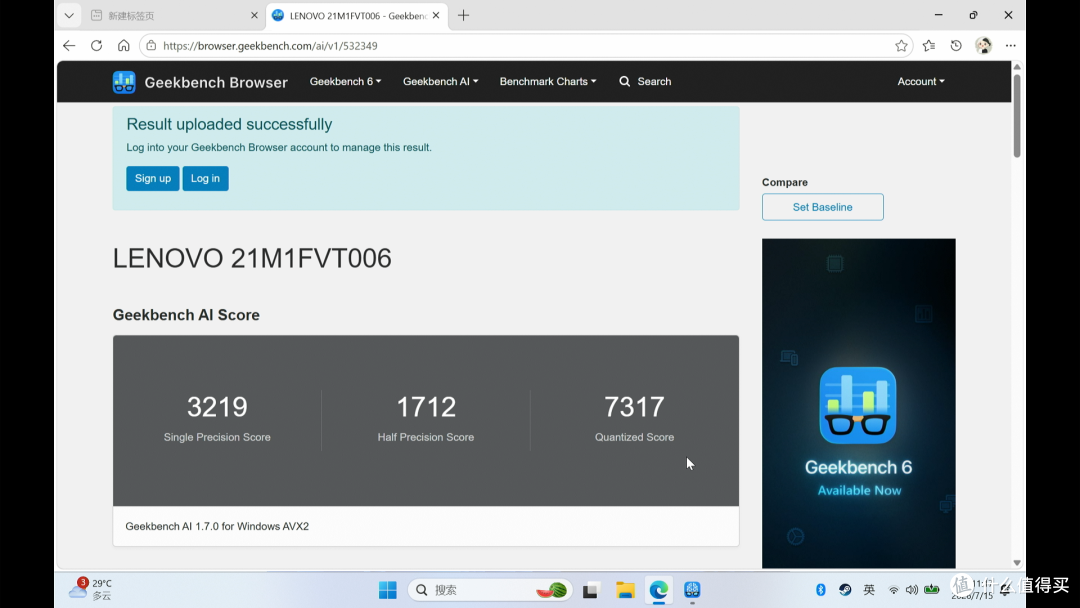The height and width of the screenshot is (608, 1080).
Task: Click the LENOVO 21M1FVT006 heading
Action: click(252, 258)
